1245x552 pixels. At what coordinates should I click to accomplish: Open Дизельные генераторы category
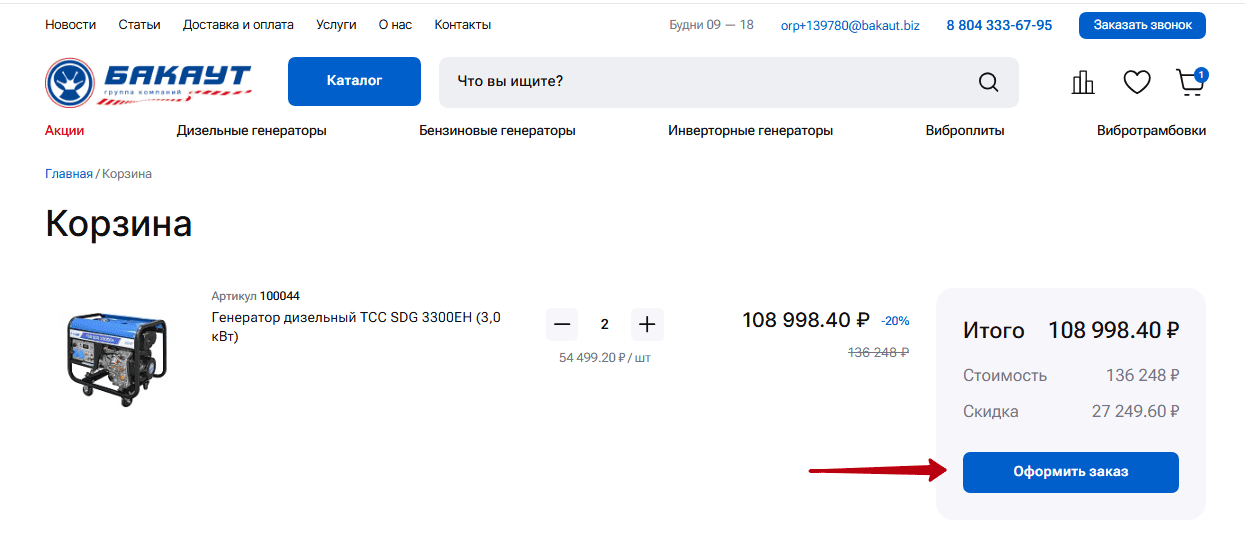click(x=251, y=130)
